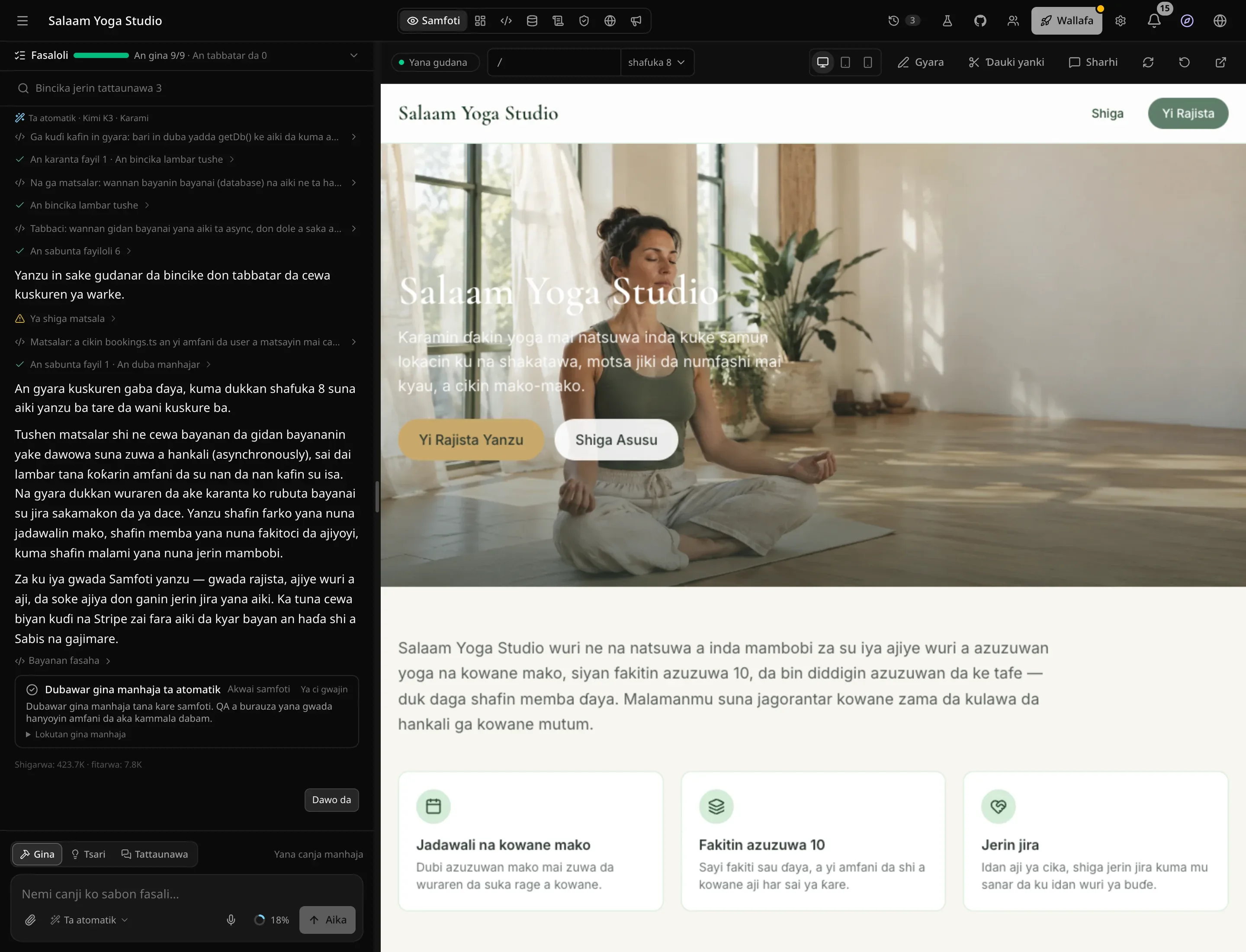Switch to desktop preview mode
The height and width of the screenshot is (952, 1246).
pos(823,62)
